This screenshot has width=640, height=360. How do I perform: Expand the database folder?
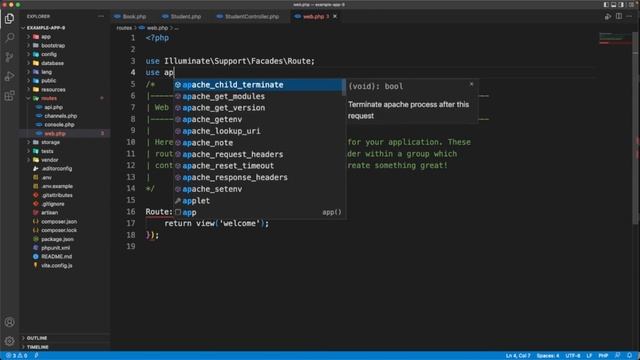point(52,63)
